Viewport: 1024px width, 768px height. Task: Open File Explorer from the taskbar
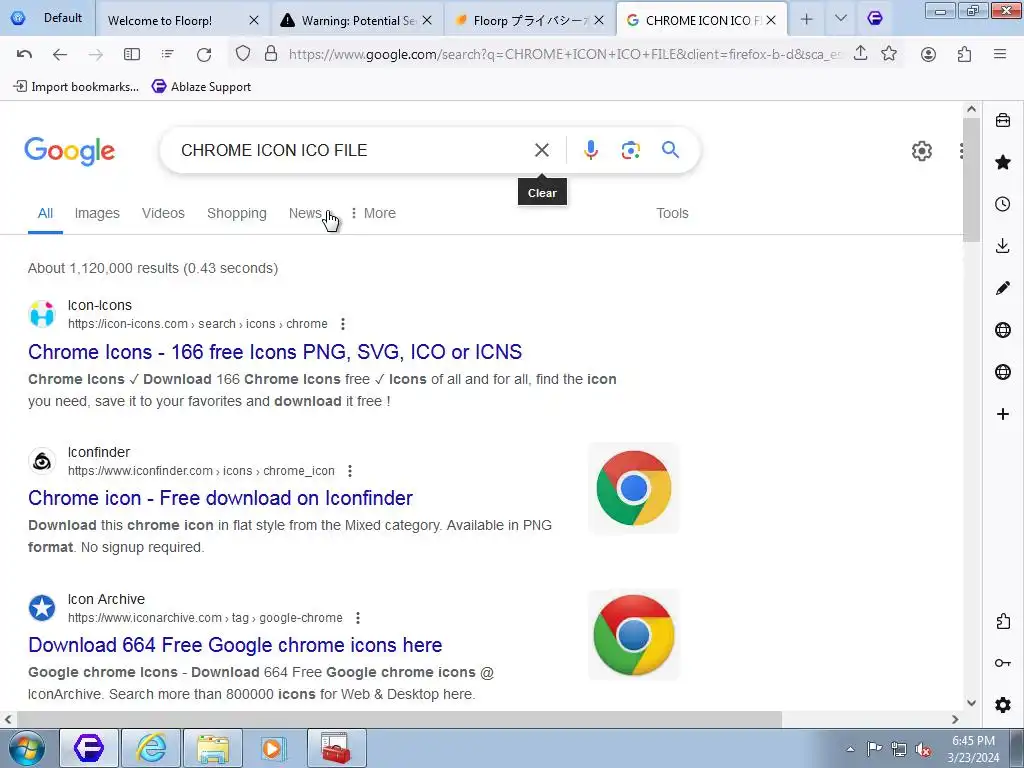213,748
